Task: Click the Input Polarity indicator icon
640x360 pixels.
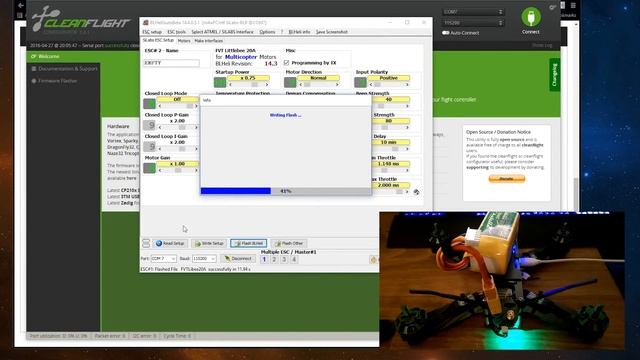Action: click(x=360, y=82)
